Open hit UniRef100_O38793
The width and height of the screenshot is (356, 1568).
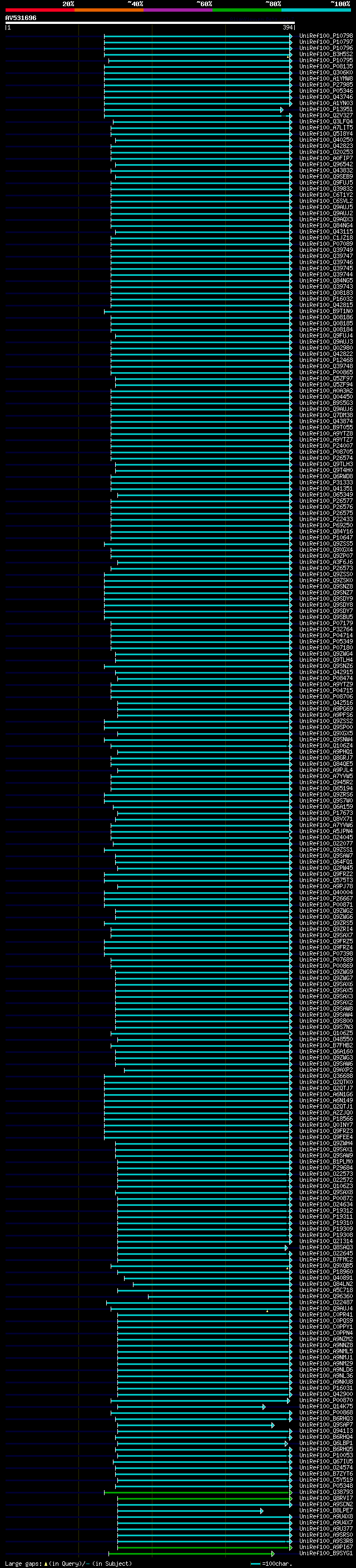pos(325,1492)
